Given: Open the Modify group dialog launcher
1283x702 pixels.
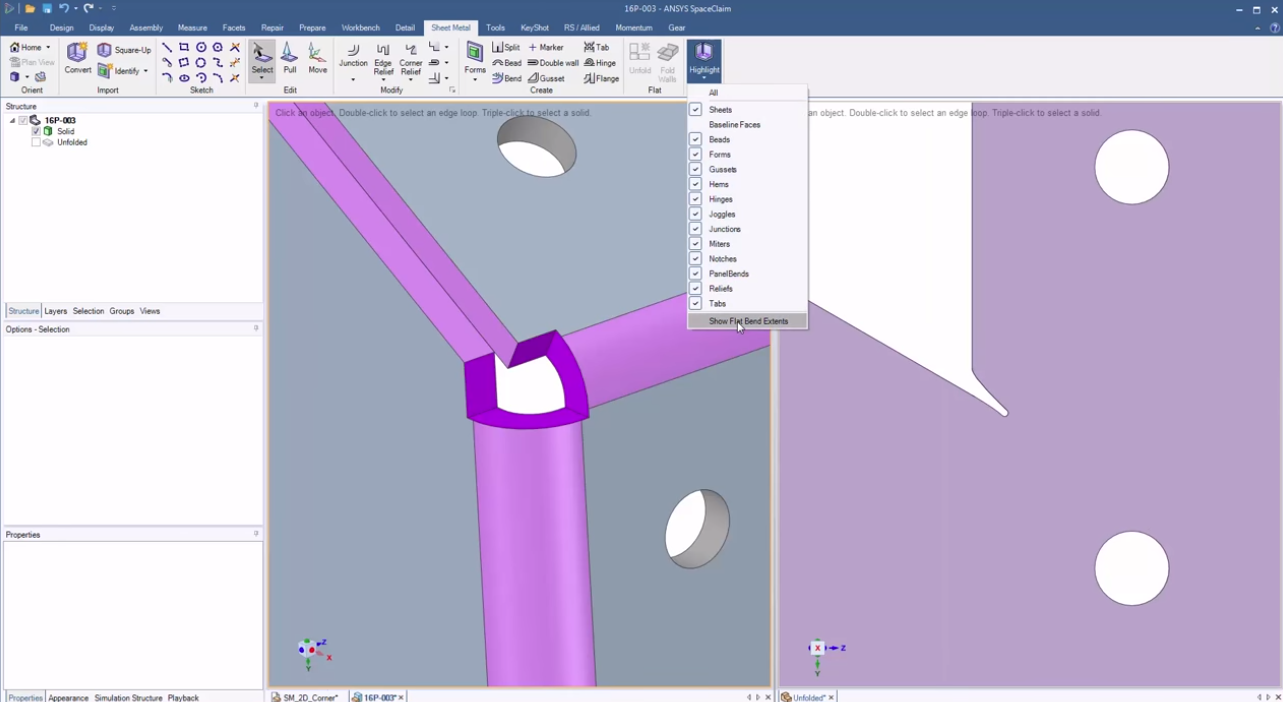Looking at the screenshot, I should pos(452,90).
